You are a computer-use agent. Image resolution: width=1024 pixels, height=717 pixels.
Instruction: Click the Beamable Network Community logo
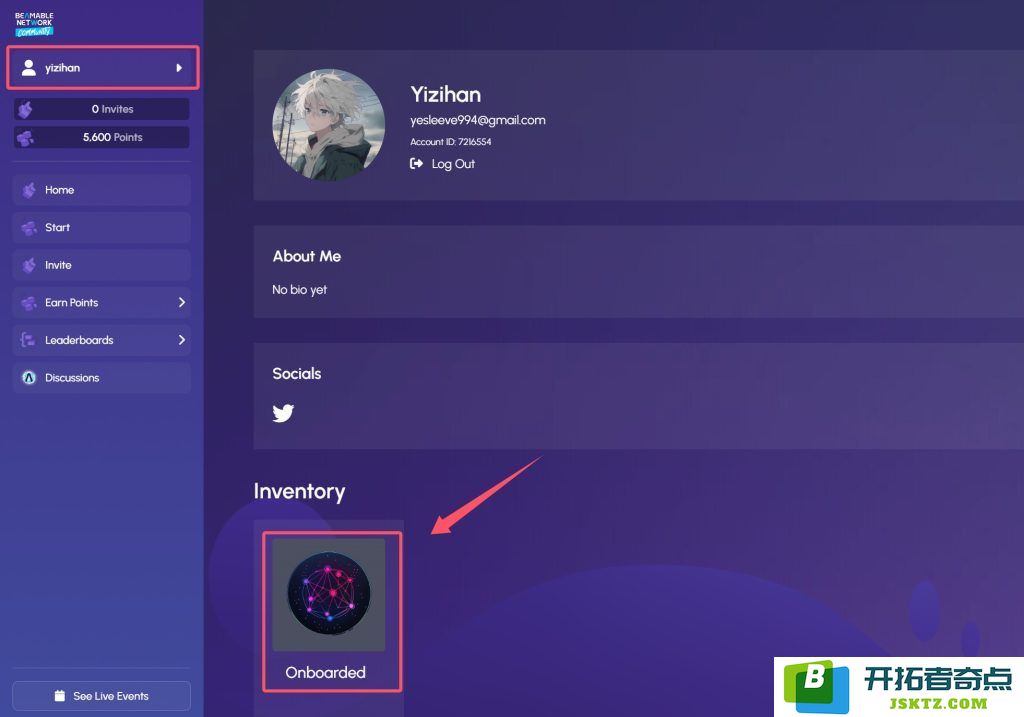point(34,24)
